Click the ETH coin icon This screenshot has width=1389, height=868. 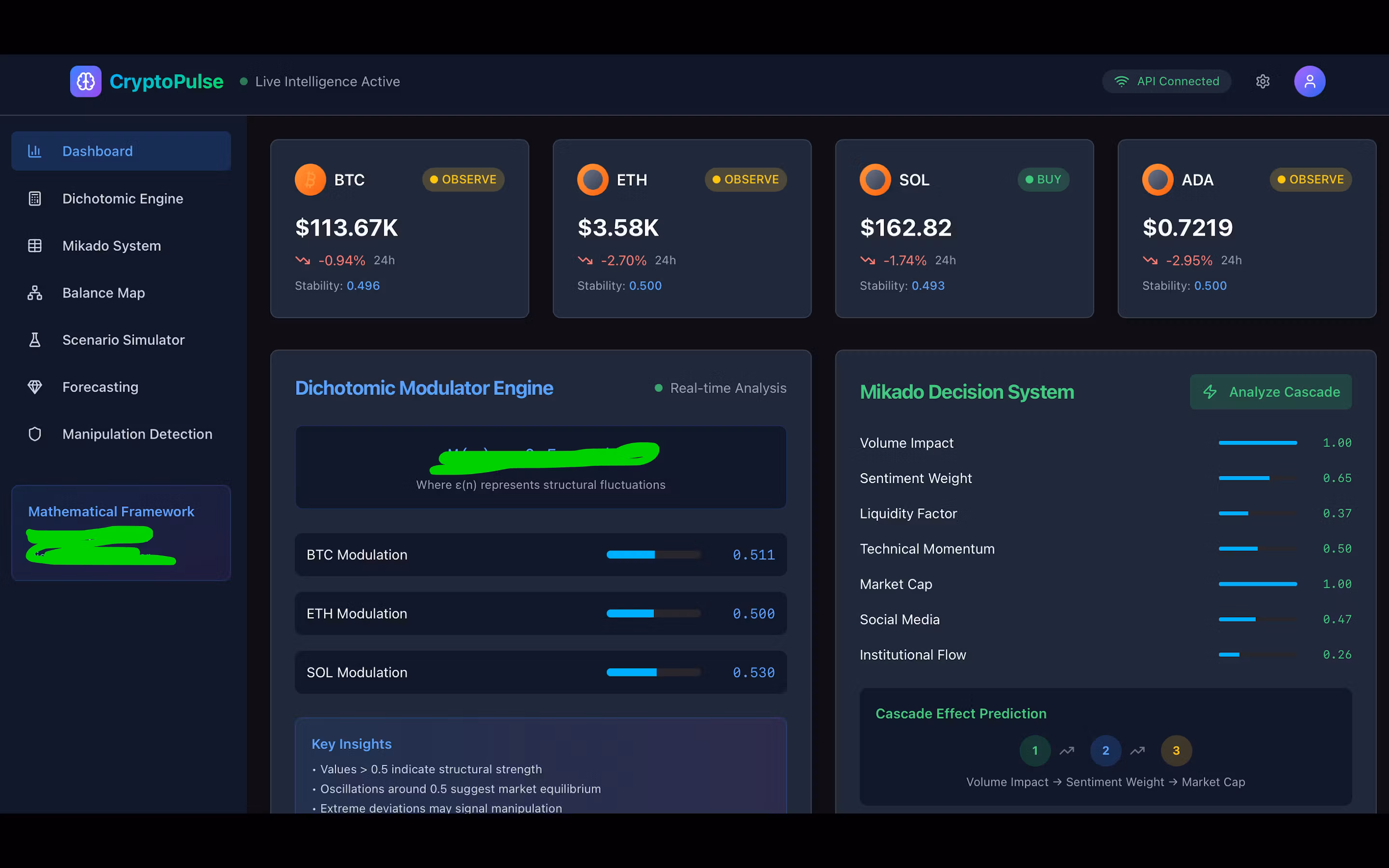pos(592,180)
